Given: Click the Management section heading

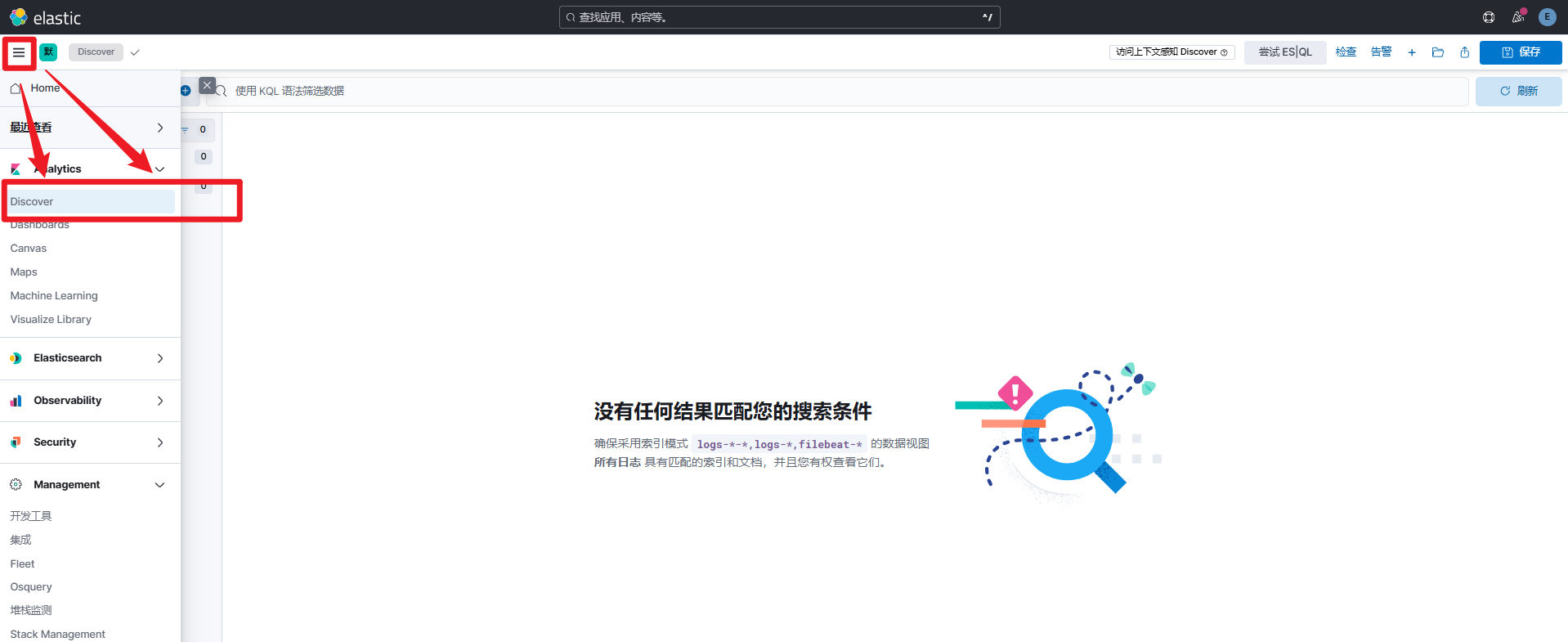Looking at the screenshot, I should 67,485.
